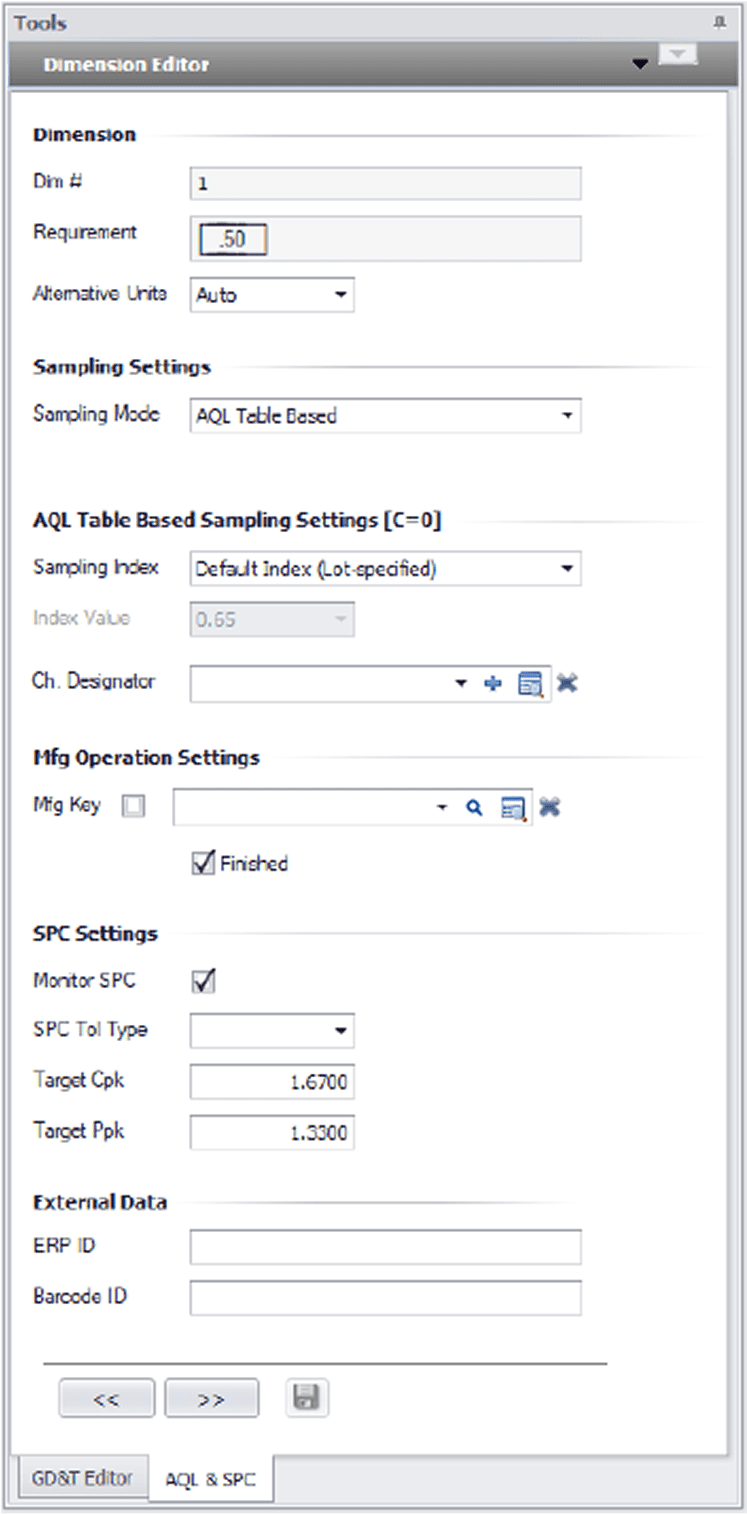Click the save floppy disk icon
747x1514 pixels.
307,1398
